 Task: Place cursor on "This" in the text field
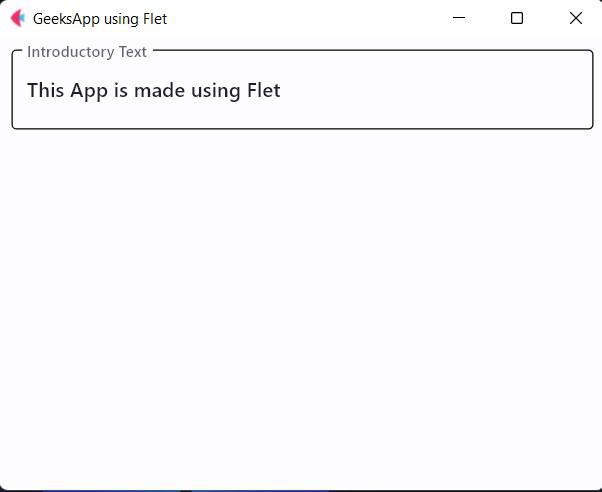click(46, 90)
